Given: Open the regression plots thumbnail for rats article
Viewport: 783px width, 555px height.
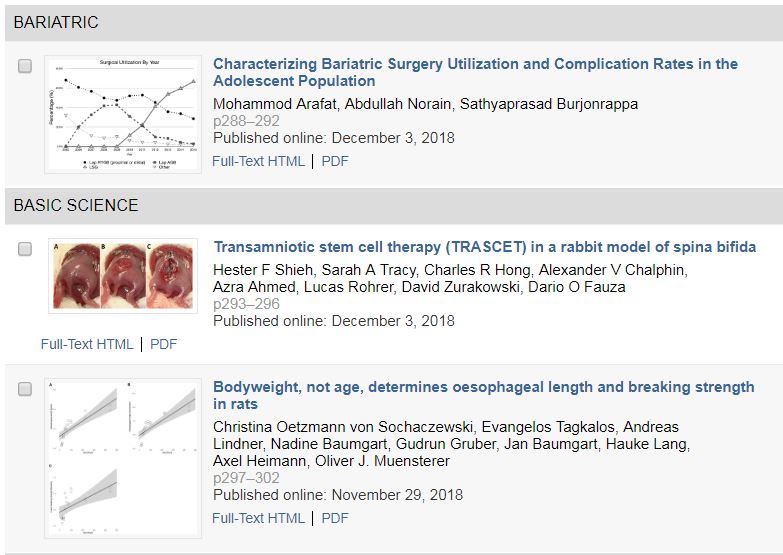Looking at the screenshot, I should point(123,458).
